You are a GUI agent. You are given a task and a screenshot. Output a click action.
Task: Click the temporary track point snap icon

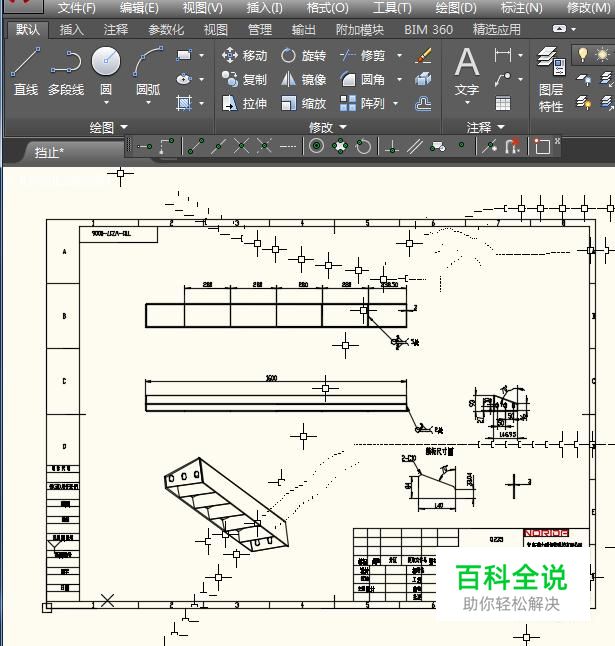144,146
